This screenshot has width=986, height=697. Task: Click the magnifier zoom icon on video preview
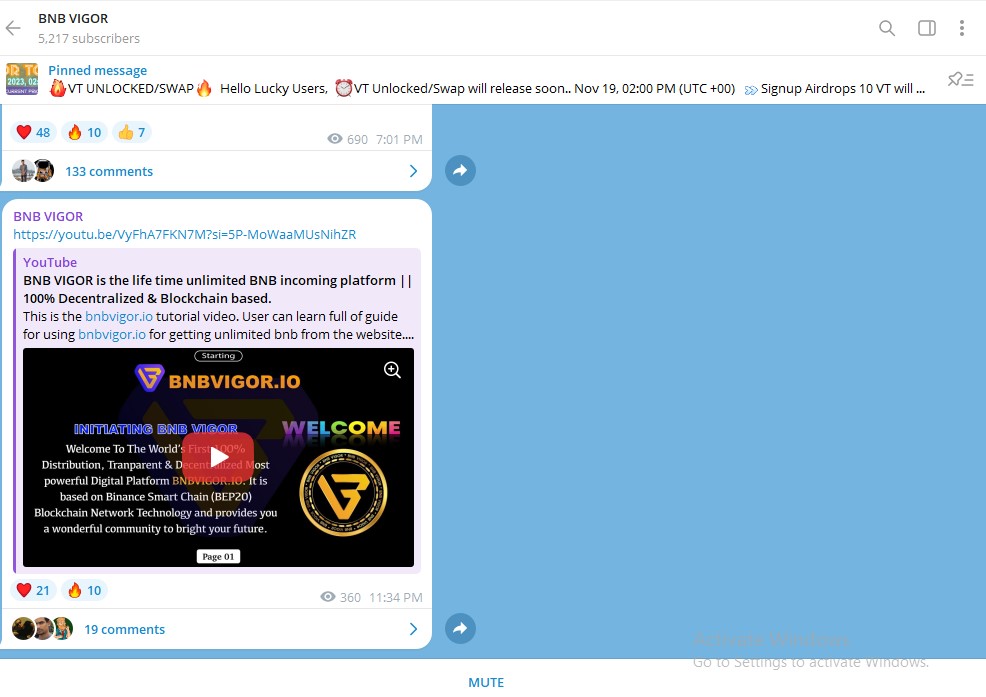tap(392, 369)
